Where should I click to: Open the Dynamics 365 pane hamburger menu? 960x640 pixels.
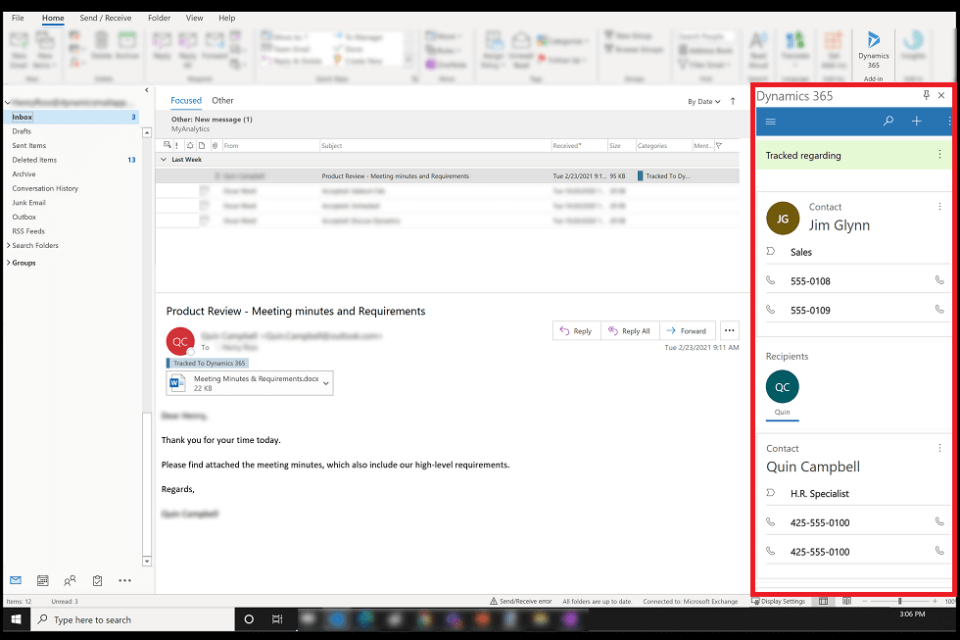[x=770, y=121]
